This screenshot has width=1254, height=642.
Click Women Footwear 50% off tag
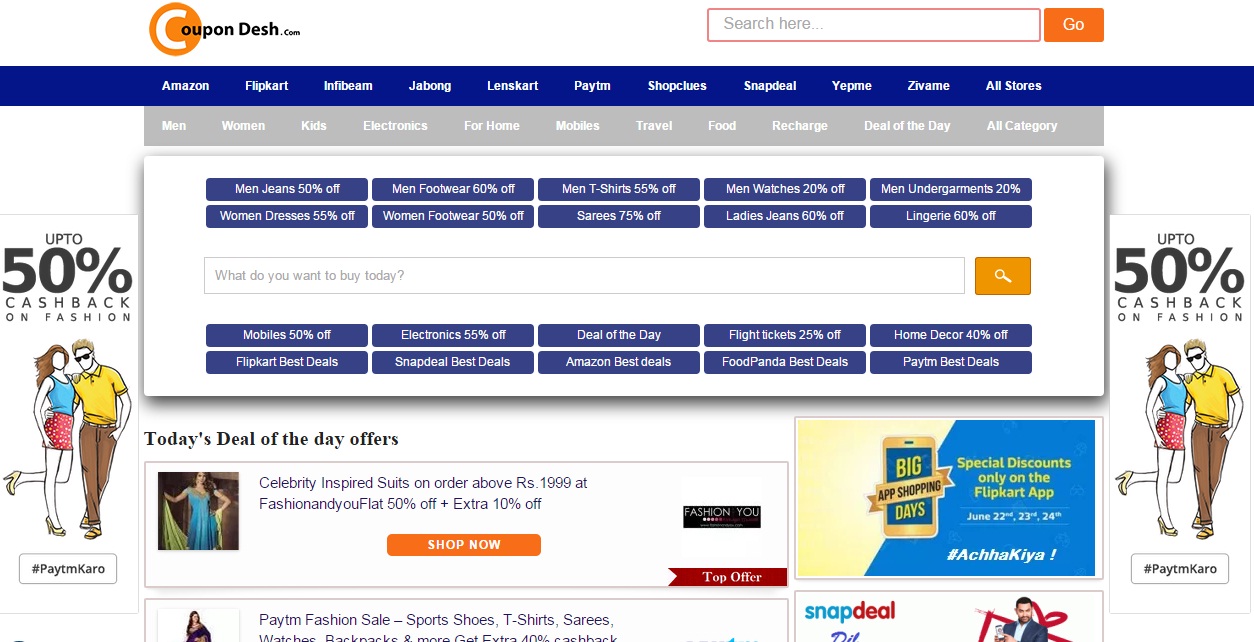453,216
